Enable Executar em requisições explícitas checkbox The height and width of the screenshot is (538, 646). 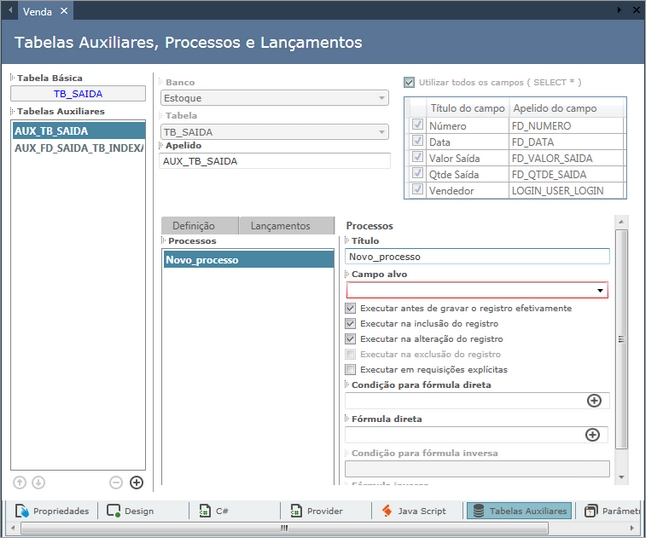click(x=350, y=370)
